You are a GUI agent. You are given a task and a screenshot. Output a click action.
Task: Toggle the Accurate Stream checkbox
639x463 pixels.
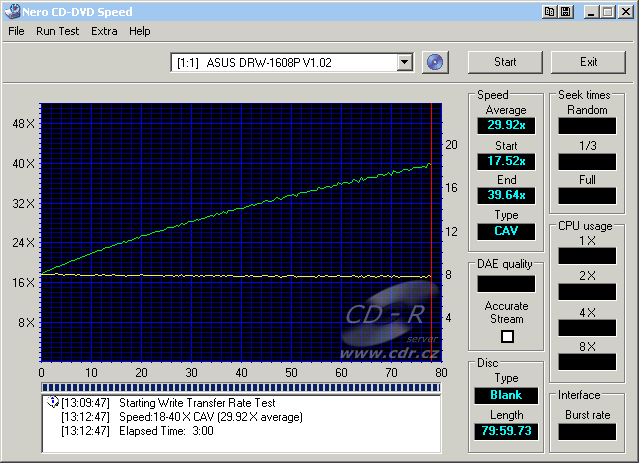click(x=507, y=337)
